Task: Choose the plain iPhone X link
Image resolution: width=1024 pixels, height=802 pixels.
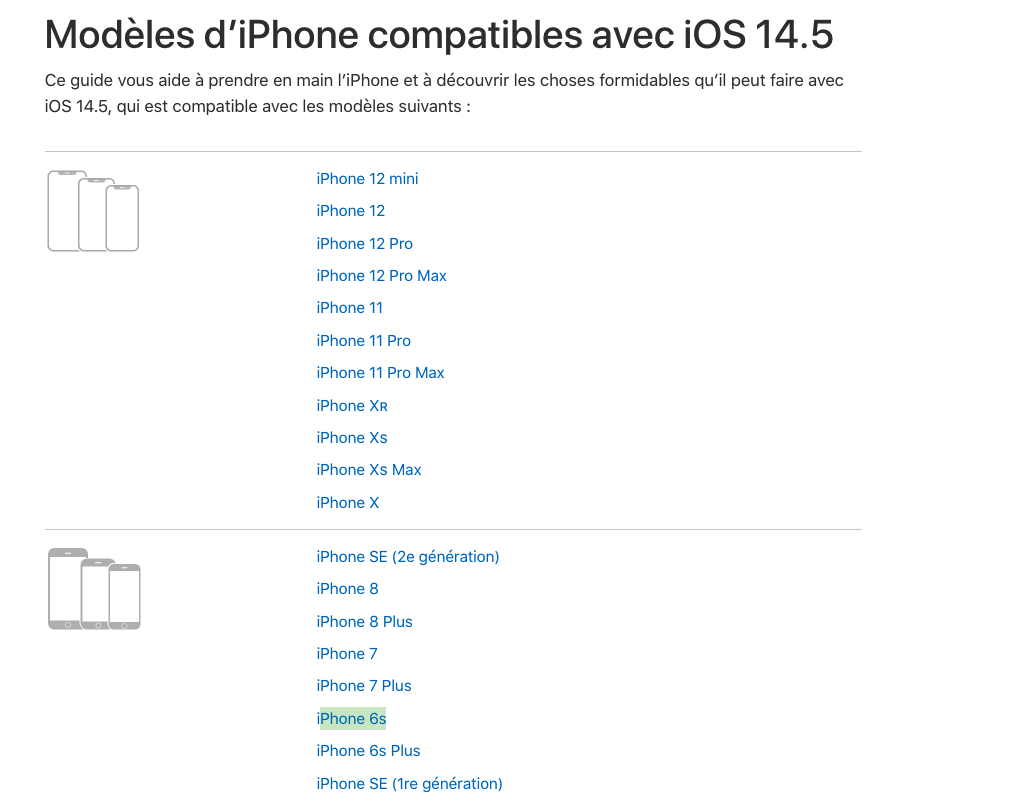Action: coord(347,503)
